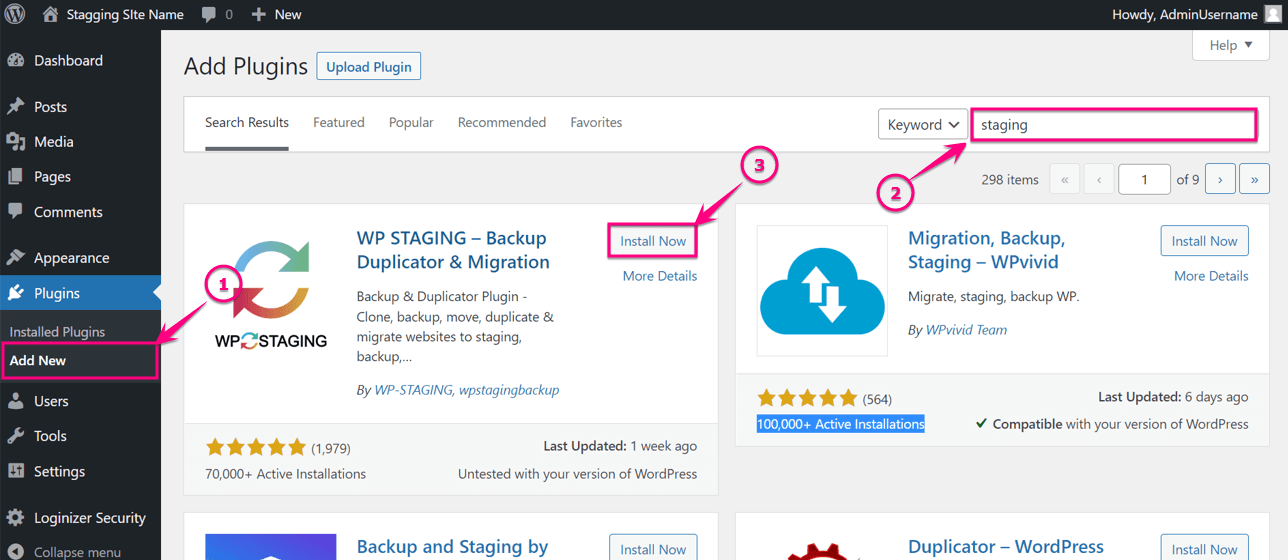
Task: Click the 298 items count text
Action: 1010,180
